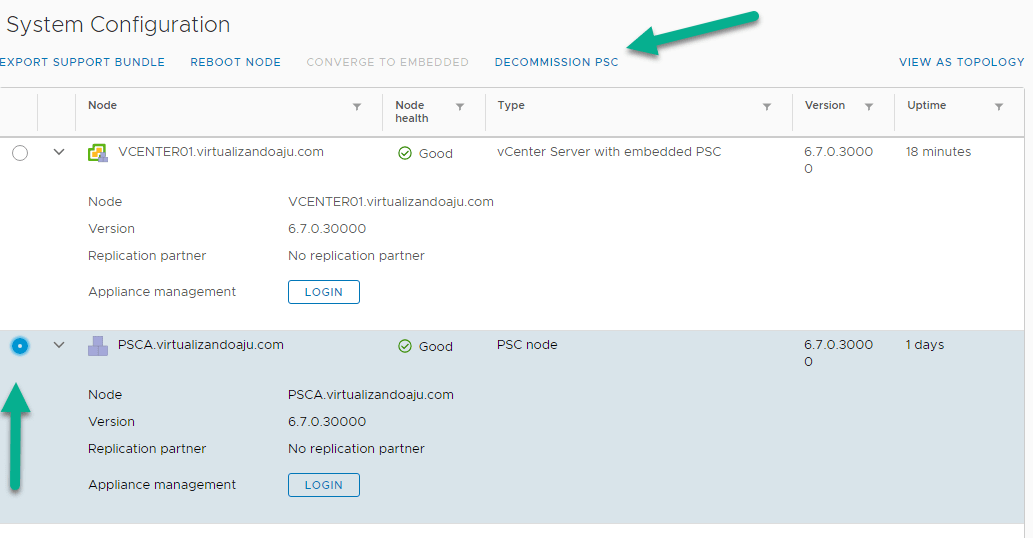
Task: Collapse the VCENTER01 node details chevron
Action: pos(59,153)
